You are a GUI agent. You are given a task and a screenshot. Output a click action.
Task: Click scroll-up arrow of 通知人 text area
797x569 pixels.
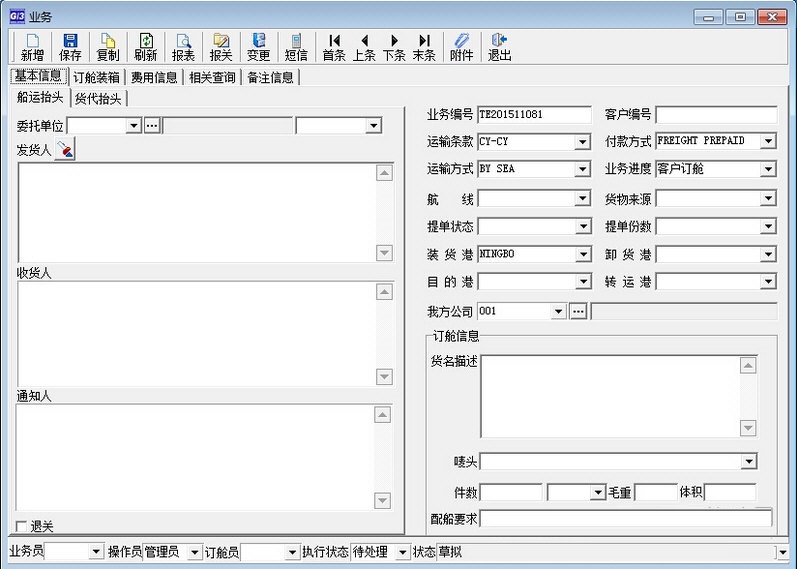tap(382, 415)
